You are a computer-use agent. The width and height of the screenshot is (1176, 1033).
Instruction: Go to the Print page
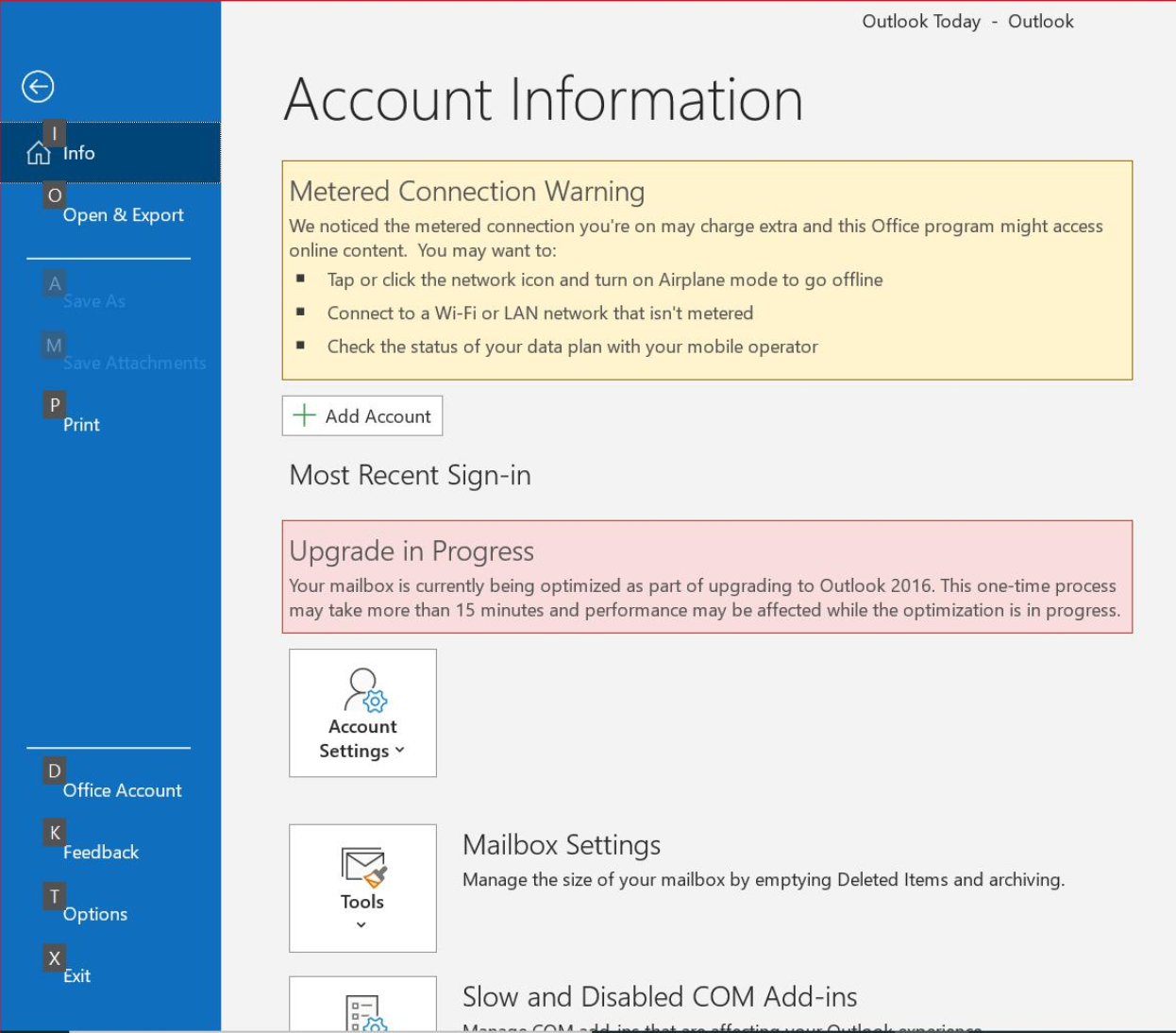pos(110,425)
